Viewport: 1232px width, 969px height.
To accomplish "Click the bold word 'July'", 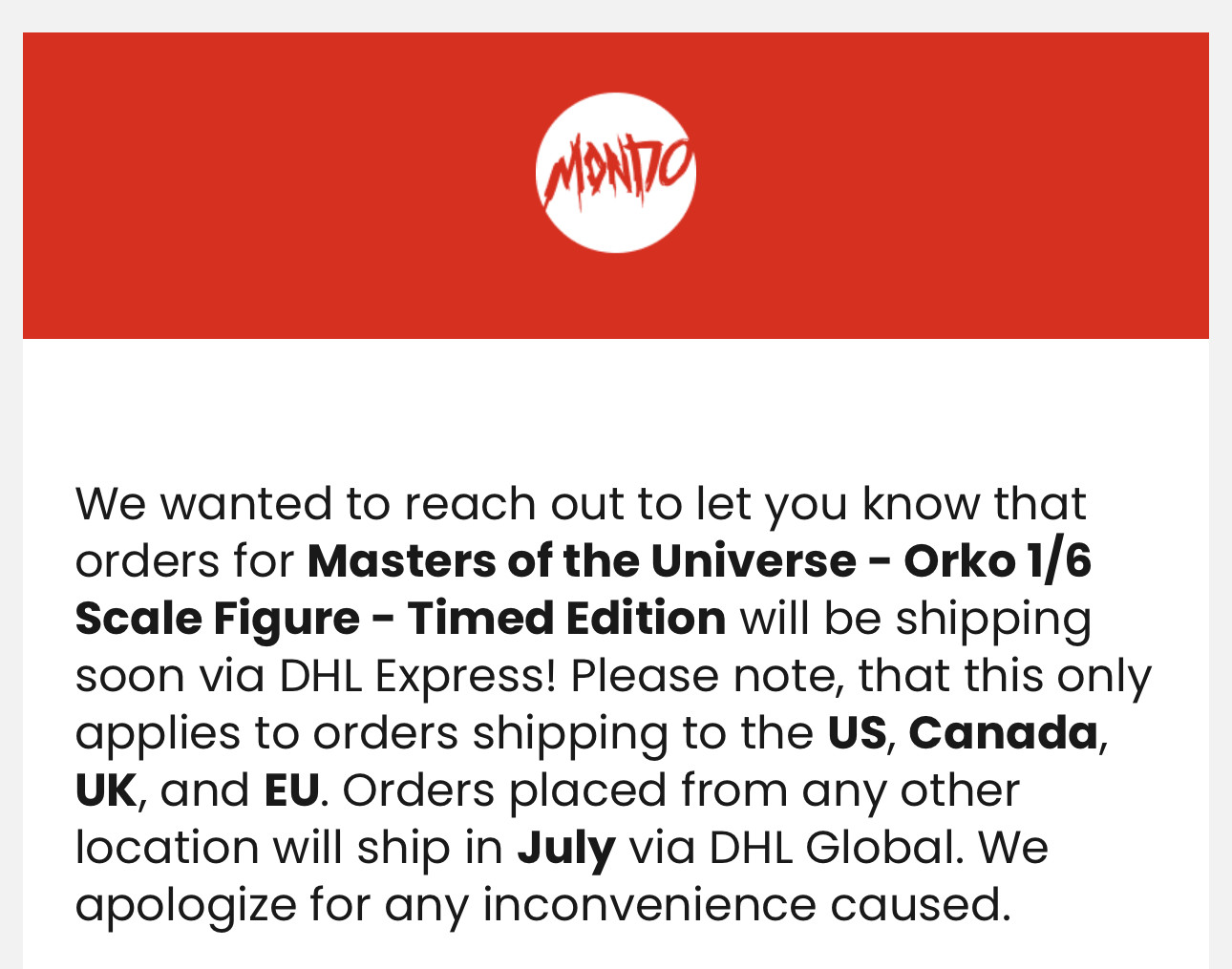I will tap(566, 848).
